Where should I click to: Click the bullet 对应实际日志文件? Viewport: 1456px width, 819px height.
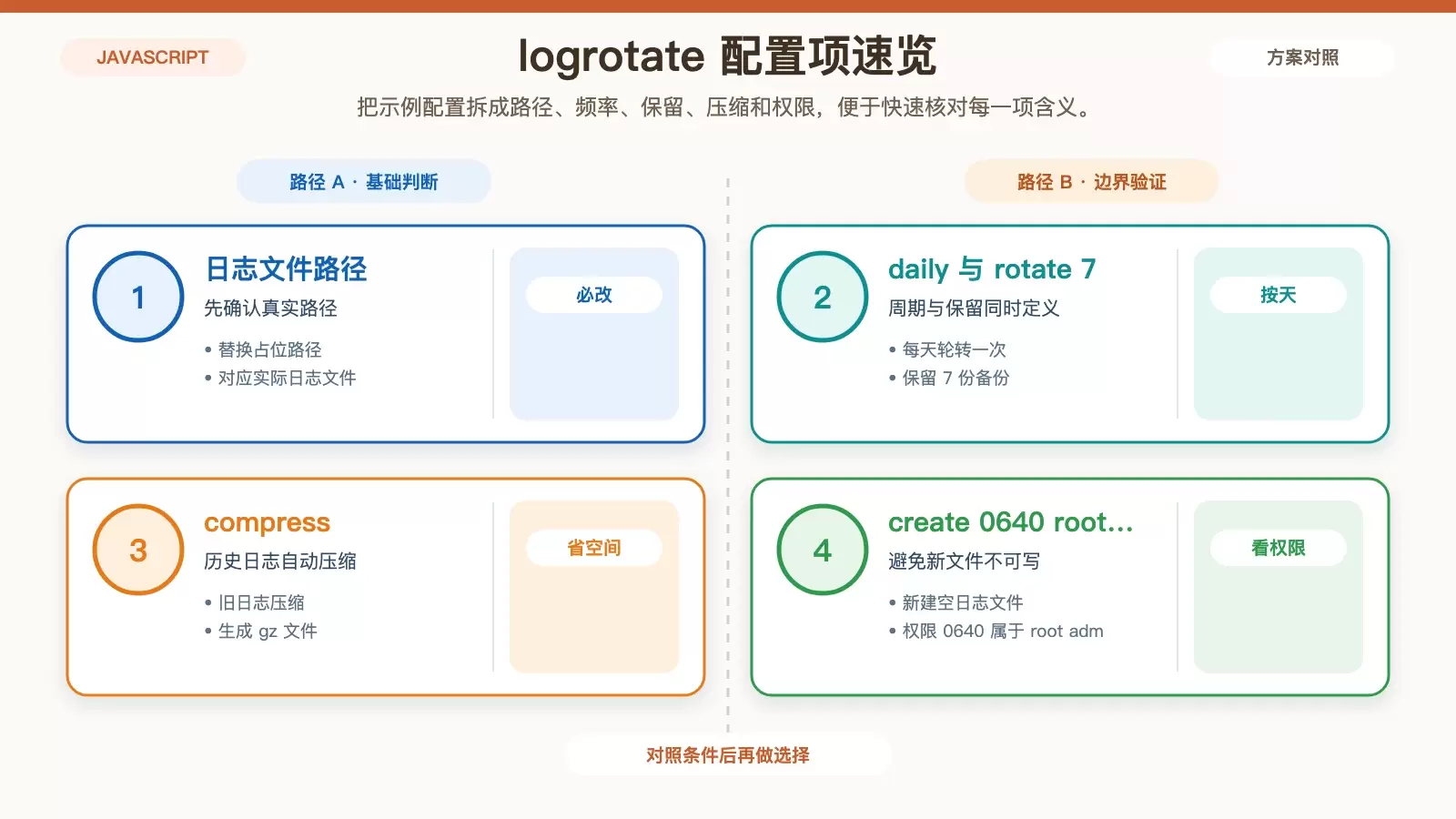[280, 378]
